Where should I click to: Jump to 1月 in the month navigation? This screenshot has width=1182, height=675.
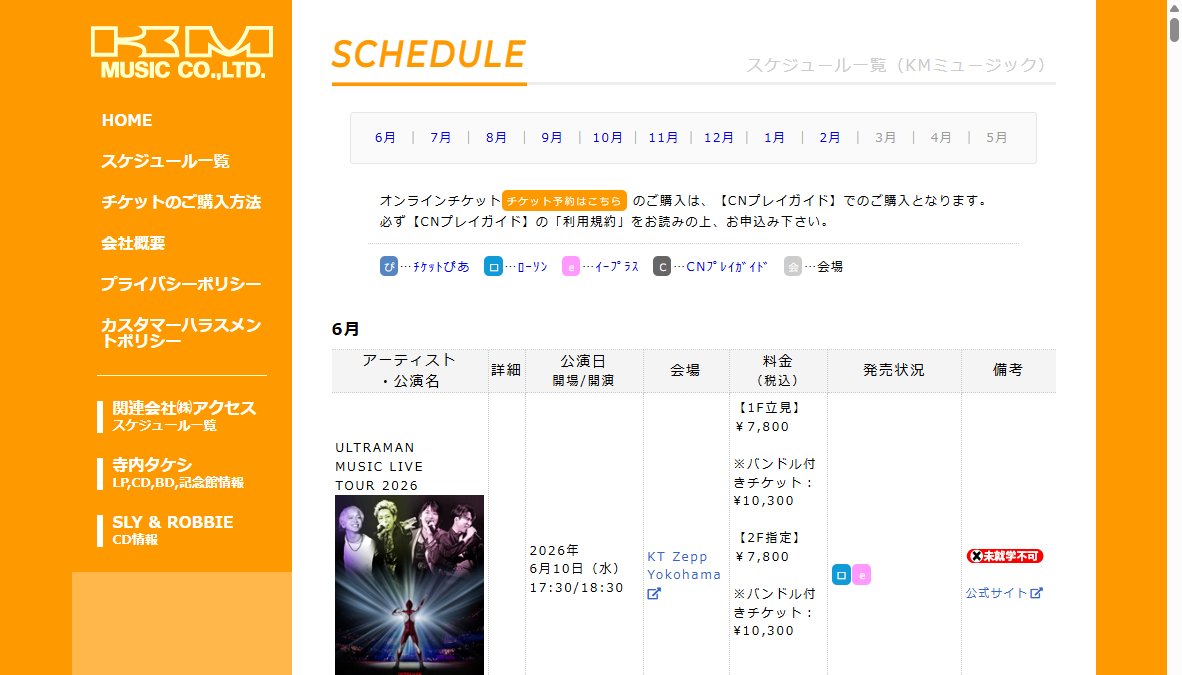point(774,137)
